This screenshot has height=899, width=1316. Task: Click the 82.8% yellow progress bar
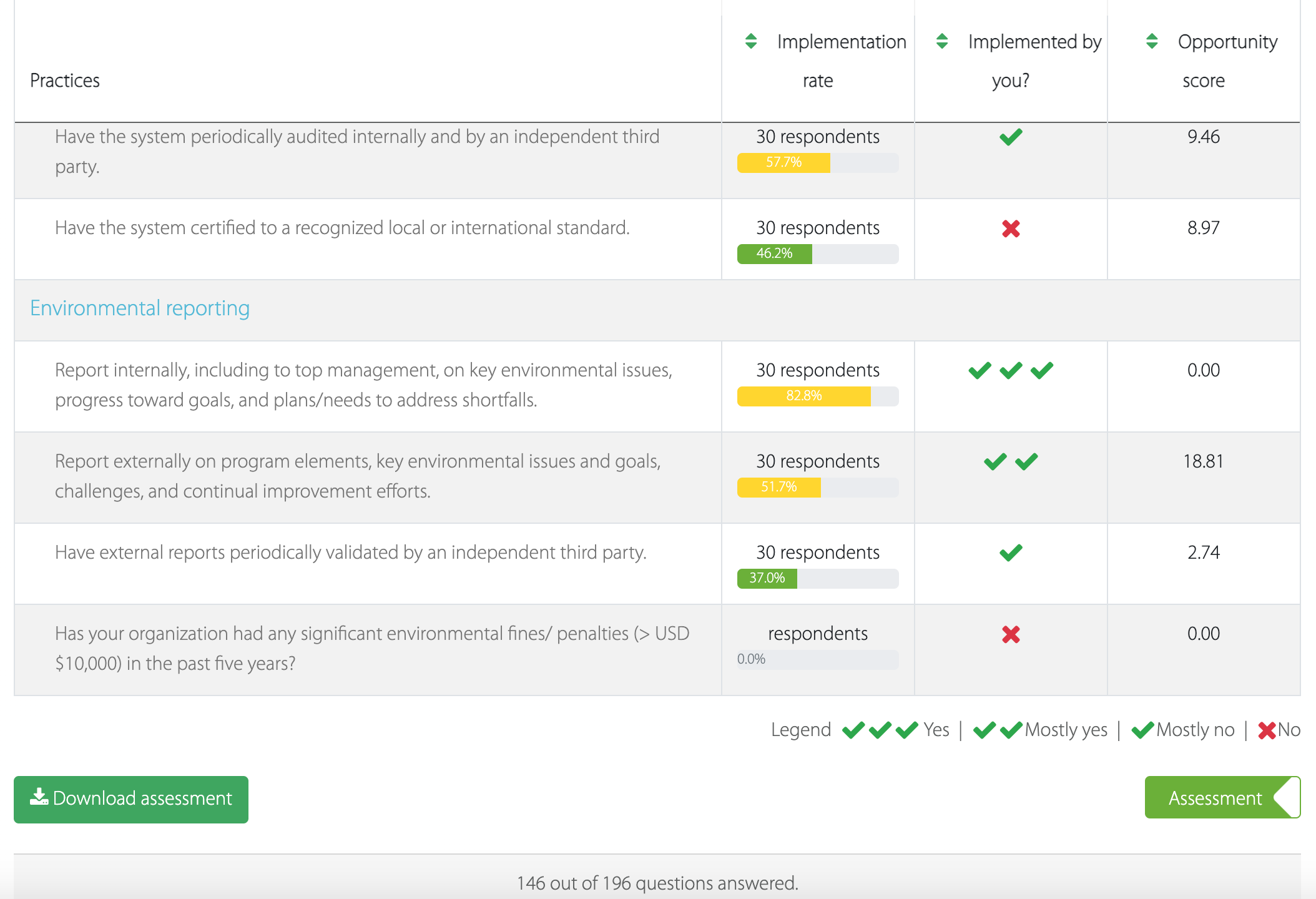[x=804, y=396]
